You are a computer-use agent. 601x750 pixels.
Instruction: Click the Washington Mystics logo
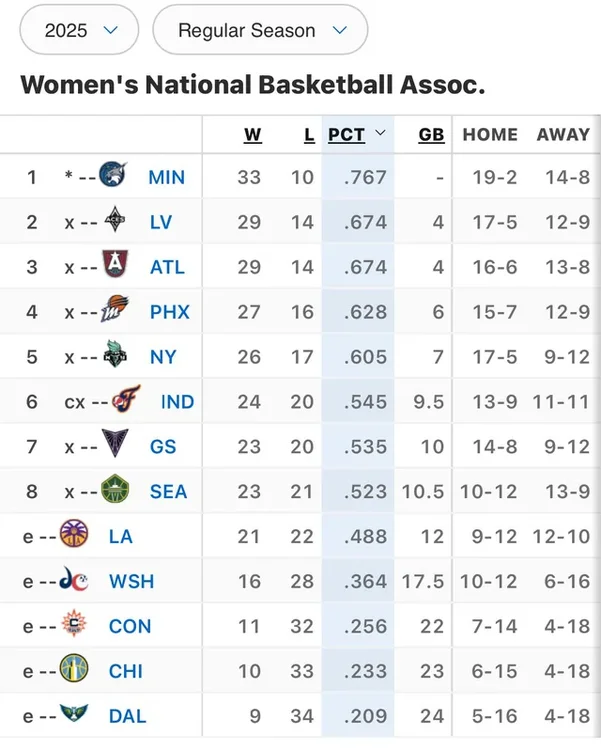coord(73,580)
